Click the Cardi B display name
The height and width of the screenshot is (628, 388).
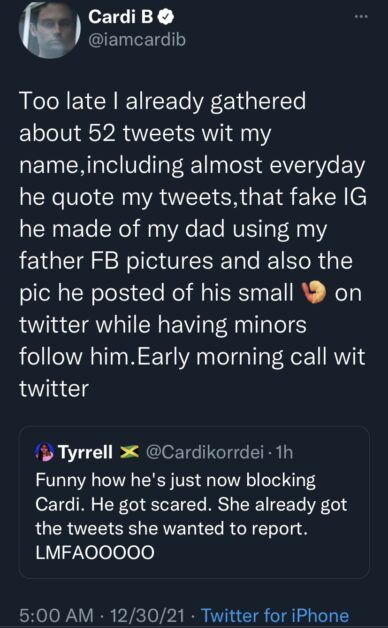pos(122,16)
